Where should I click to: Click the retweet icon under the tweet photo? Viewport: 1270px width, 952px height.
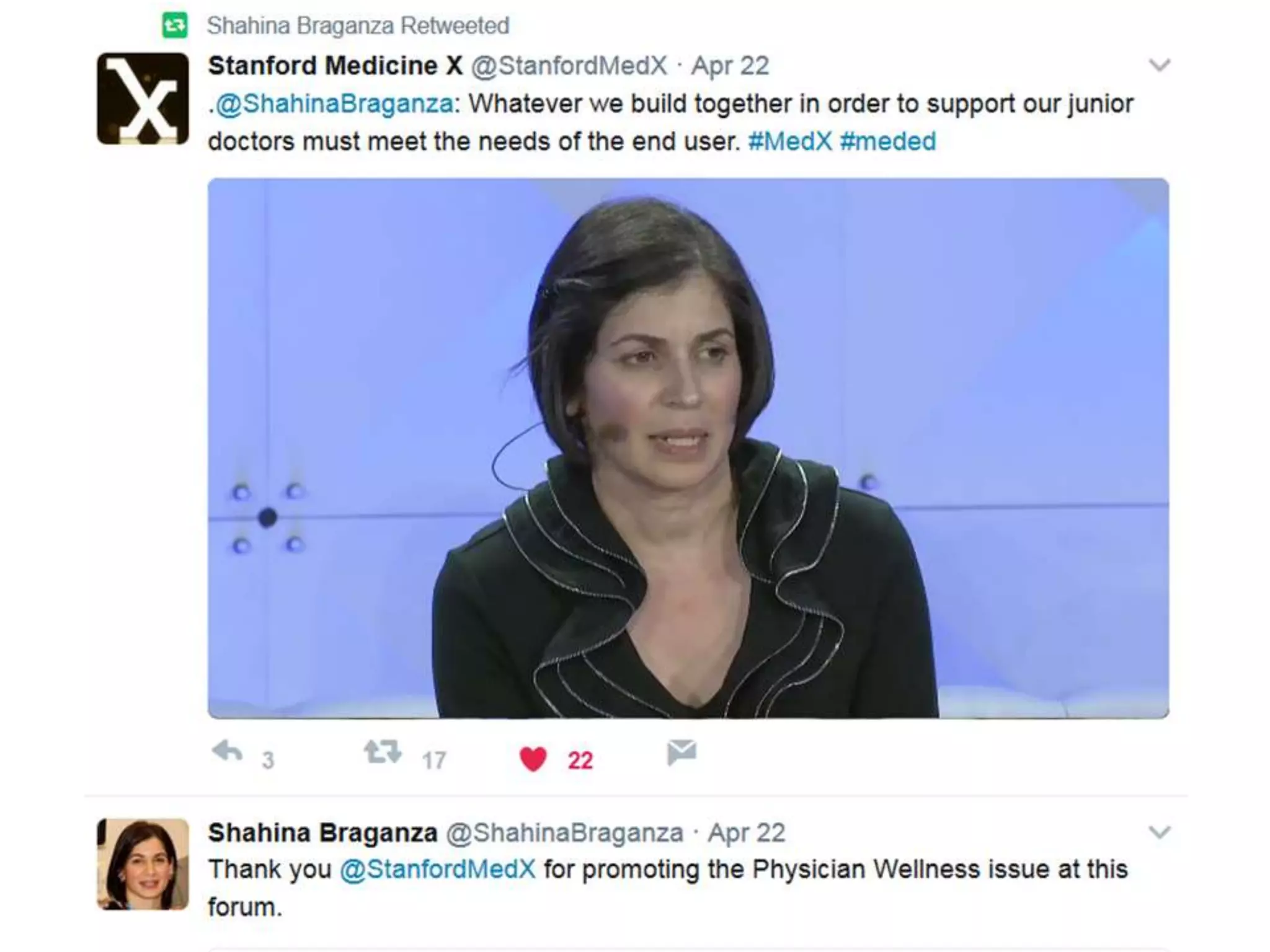point(382,752)
